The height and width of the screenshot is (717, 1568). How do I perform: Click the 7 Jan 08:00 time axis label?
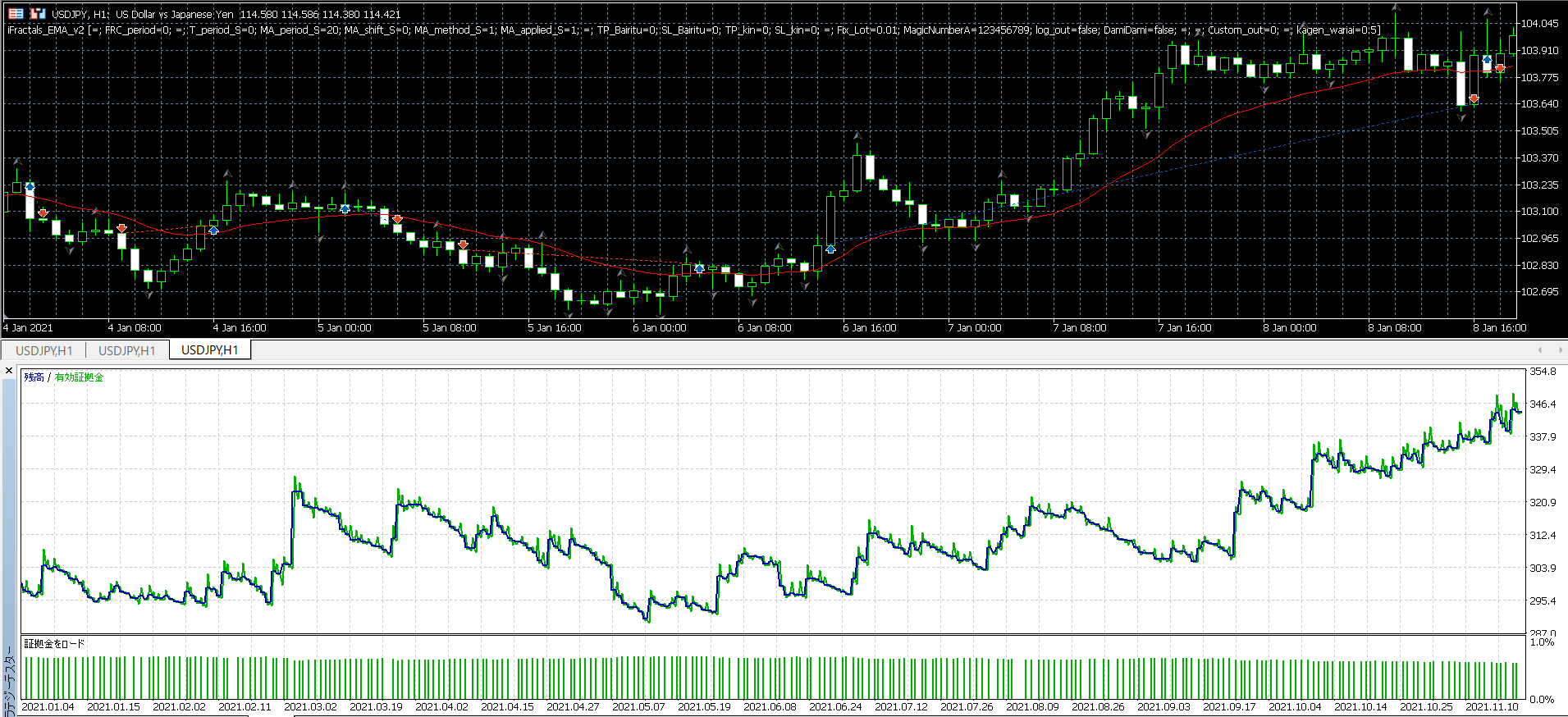(x=1080, y=328)
